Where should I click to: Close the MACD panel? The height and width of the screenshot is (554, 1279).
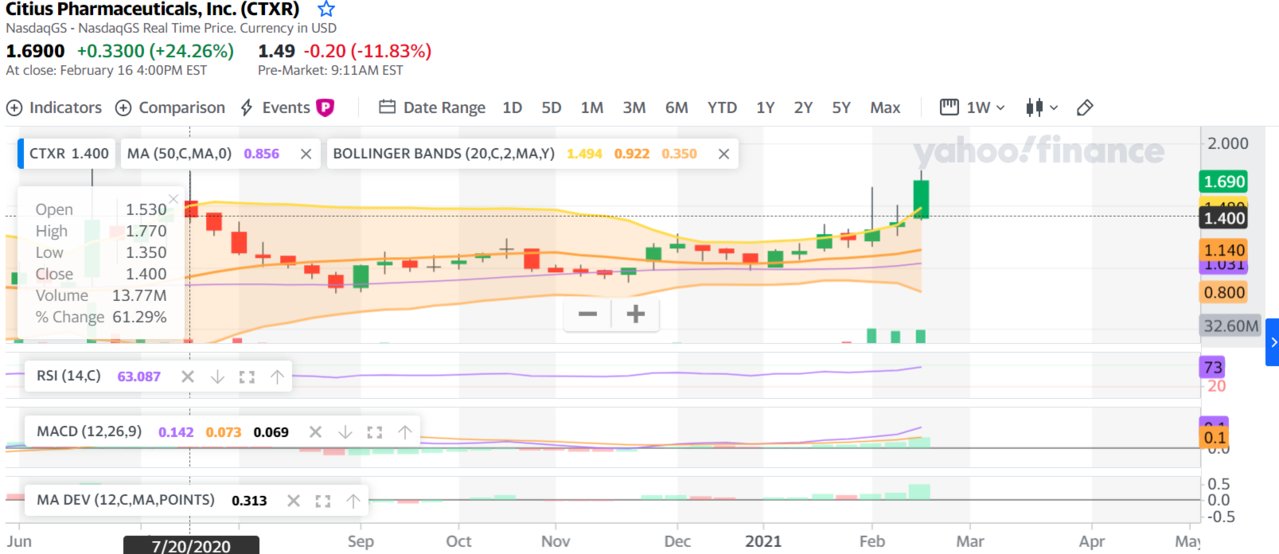315,432
